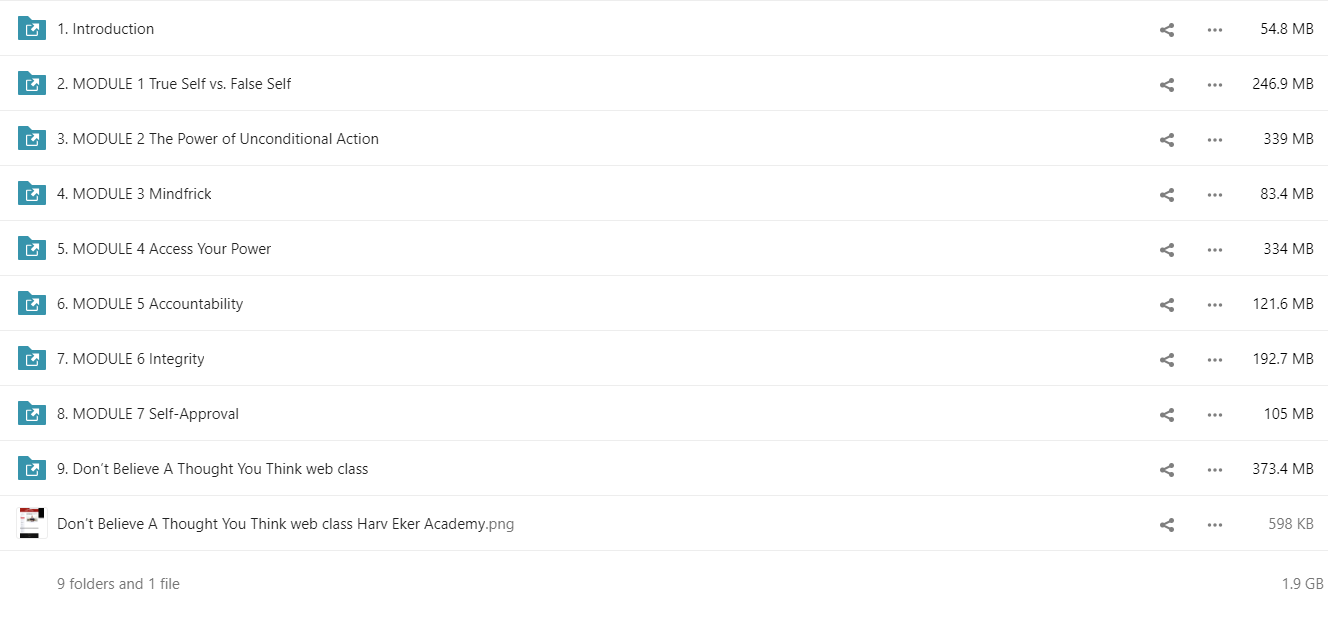Share the MODULE 5 Accountability folder
Image resolution: width=1328 pixels, height=619 pixels.
click(1166, 304)
